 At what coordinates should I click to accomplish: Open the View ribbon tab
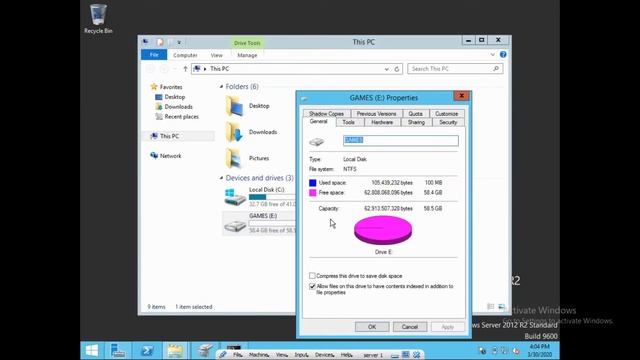216,55
